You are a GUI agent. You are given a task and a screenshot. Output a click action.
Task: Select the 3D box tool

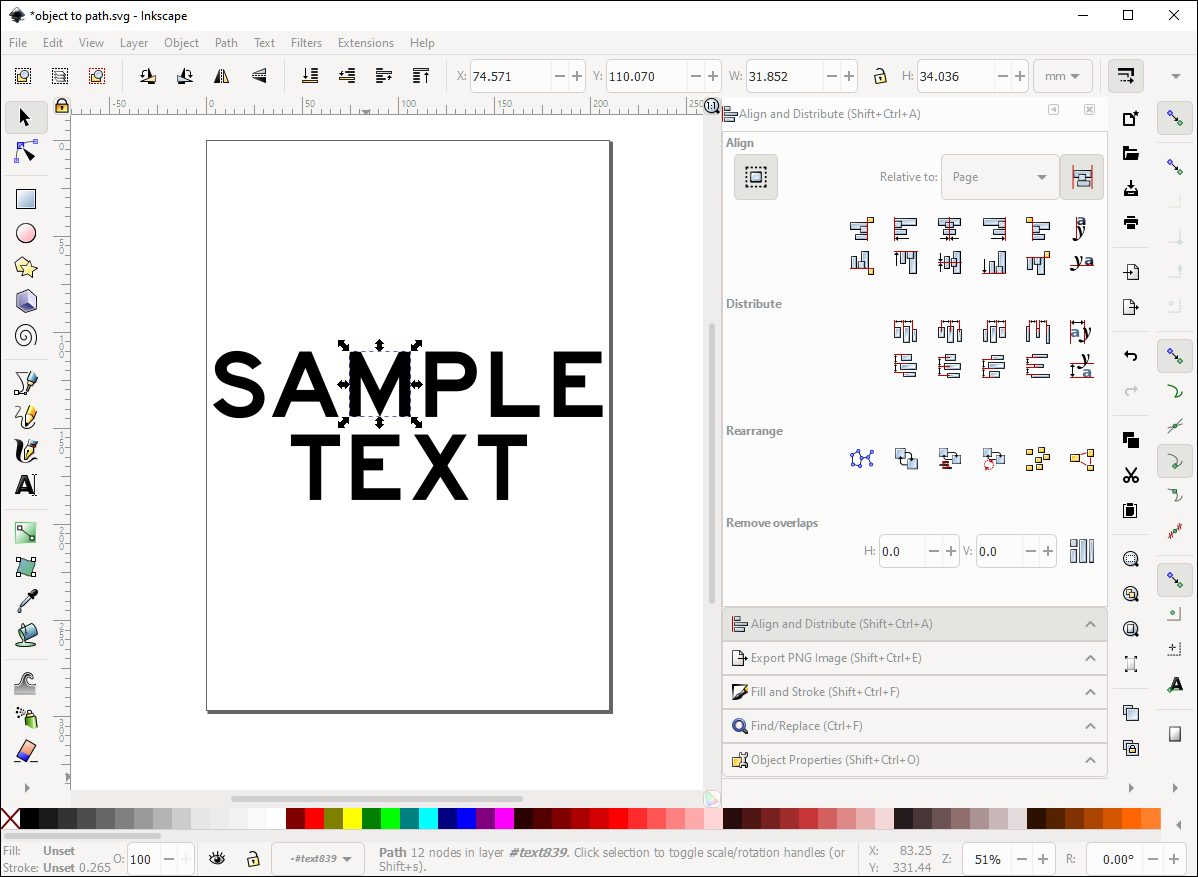[26, 301]
